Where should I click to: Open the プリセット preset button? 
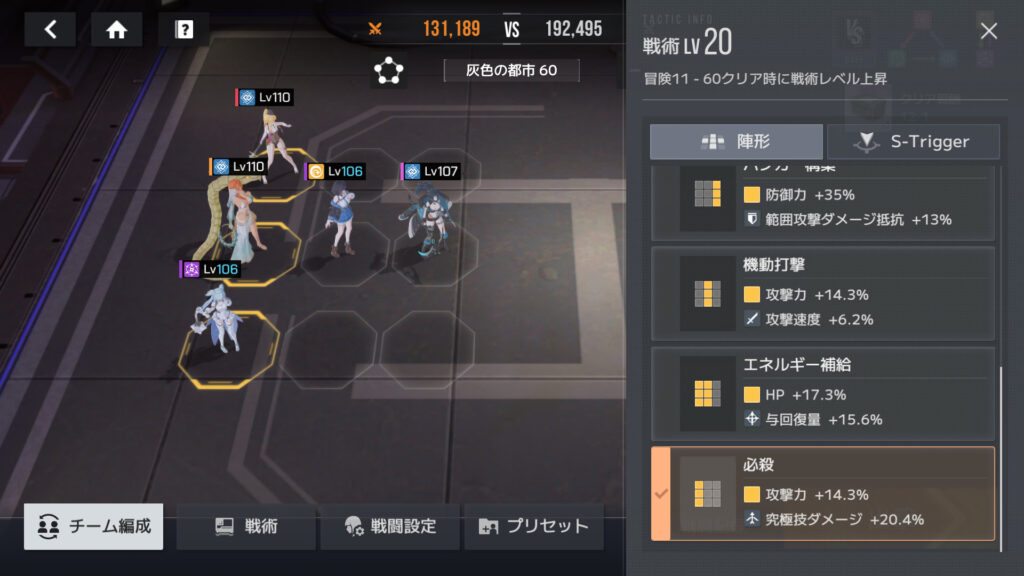534,526
